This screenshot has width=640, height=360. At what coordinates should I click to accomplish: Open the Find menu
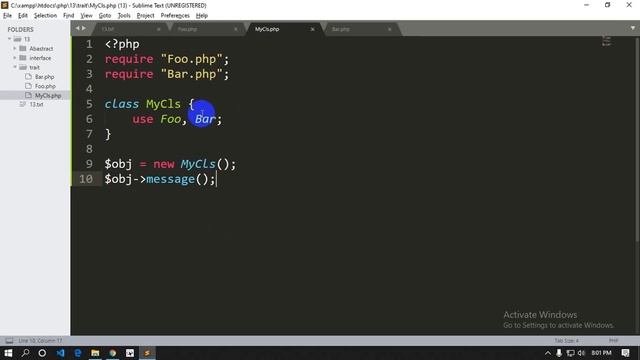[x=69, y=16]
